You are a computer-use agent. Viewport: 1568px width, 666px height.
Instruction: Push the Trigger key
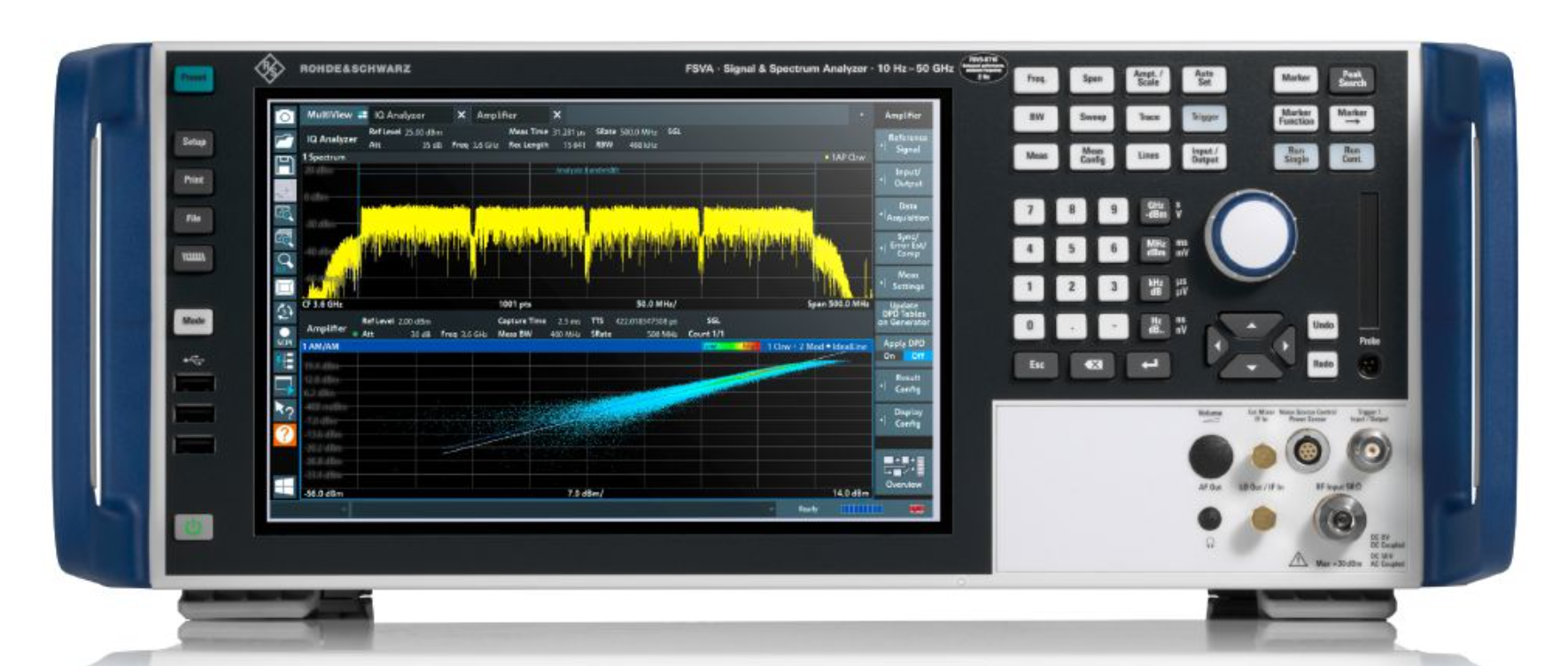1205,117
